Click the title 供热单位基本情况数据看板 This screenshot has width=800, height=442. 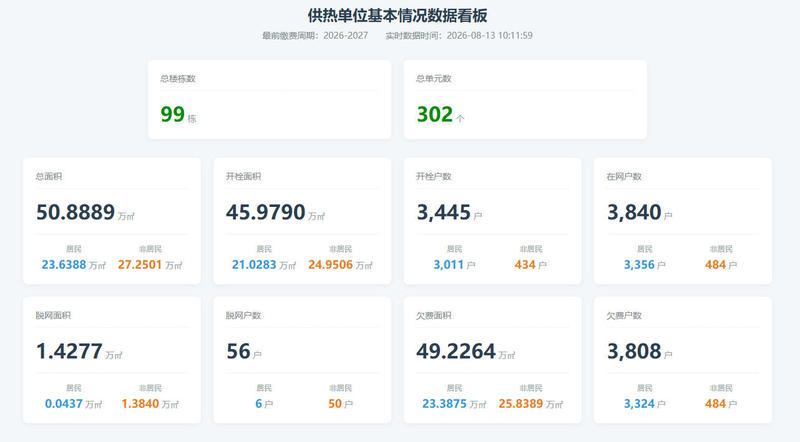click(397, 15)
